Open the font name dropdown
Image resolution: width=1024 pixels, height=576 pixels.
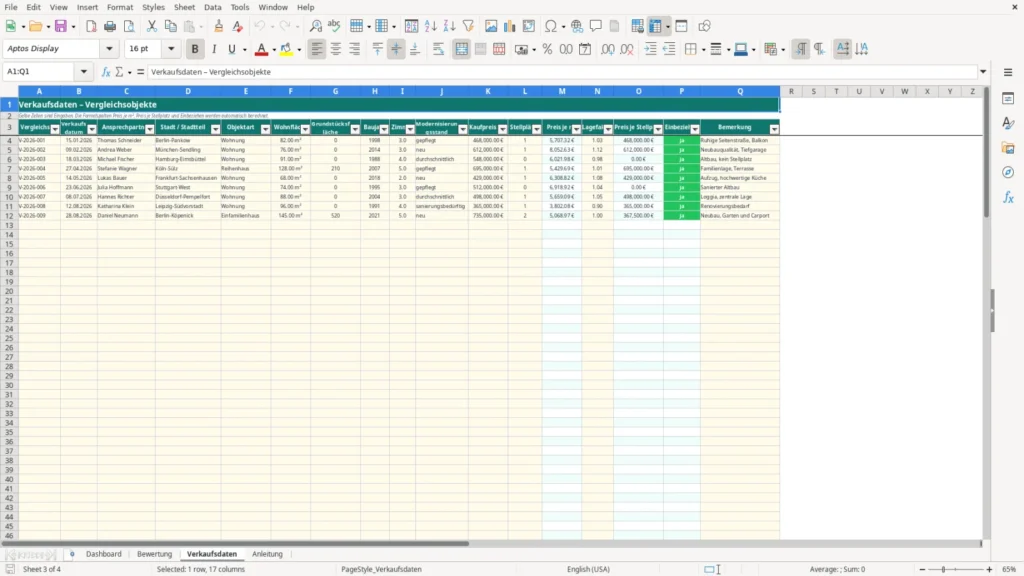pos(109,49)
